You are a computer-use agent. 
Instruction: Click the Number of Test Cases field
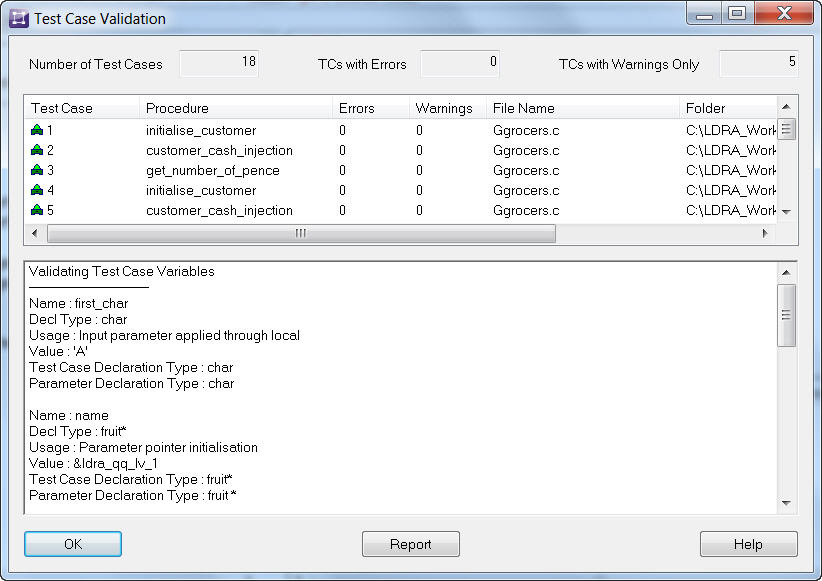219,63
